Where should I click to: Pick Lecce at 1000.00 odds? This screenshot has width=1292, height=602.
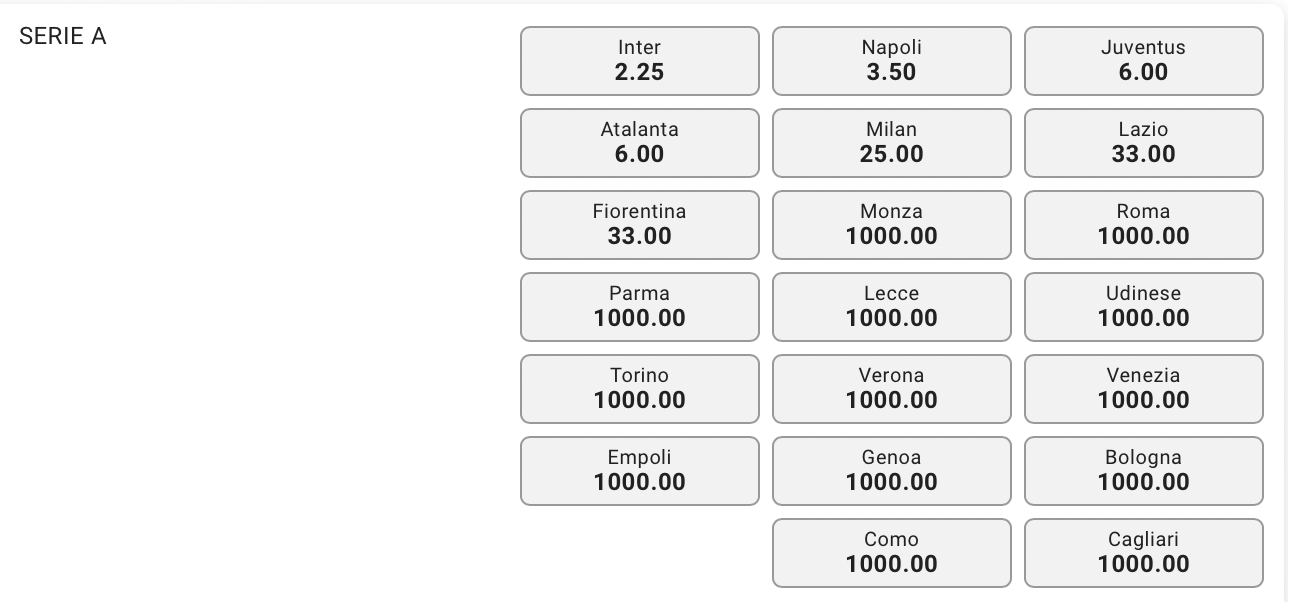892,307
